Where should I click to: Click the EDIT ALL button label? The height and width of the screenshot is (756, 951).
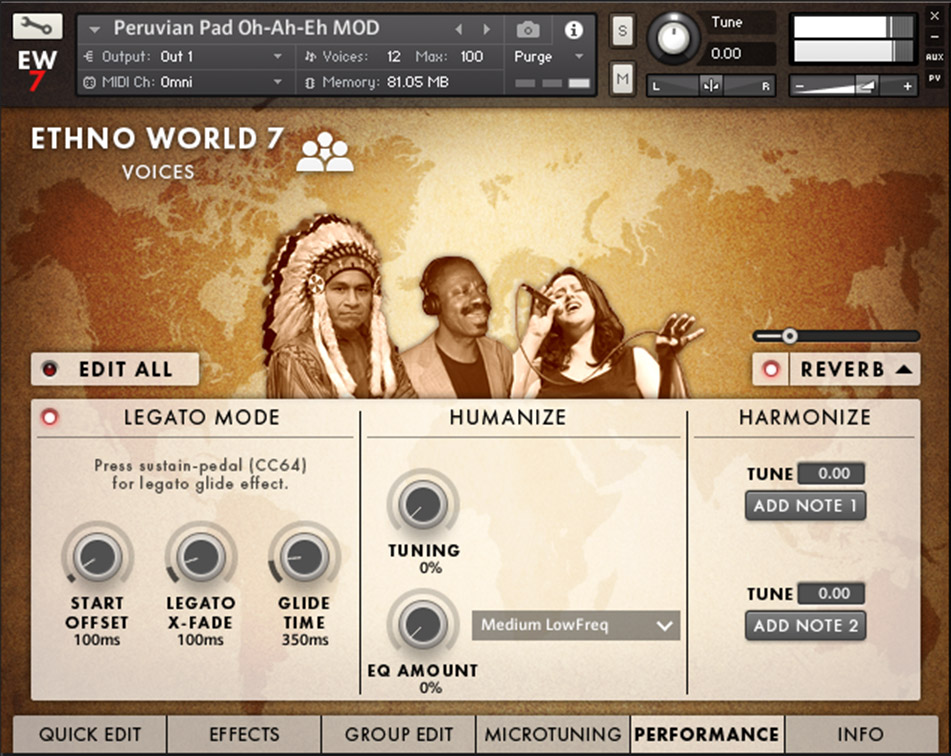pyautogui.click(x=126, y=369)
